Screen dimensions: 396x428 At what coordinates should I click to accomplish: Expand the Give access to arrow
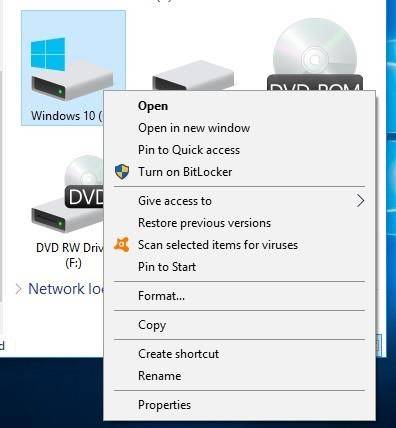(360, 201)
